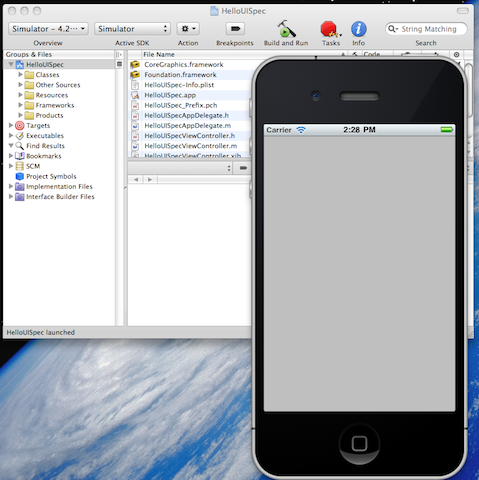
Task: Expand the Resources folder
Action: tap(20, 95)
